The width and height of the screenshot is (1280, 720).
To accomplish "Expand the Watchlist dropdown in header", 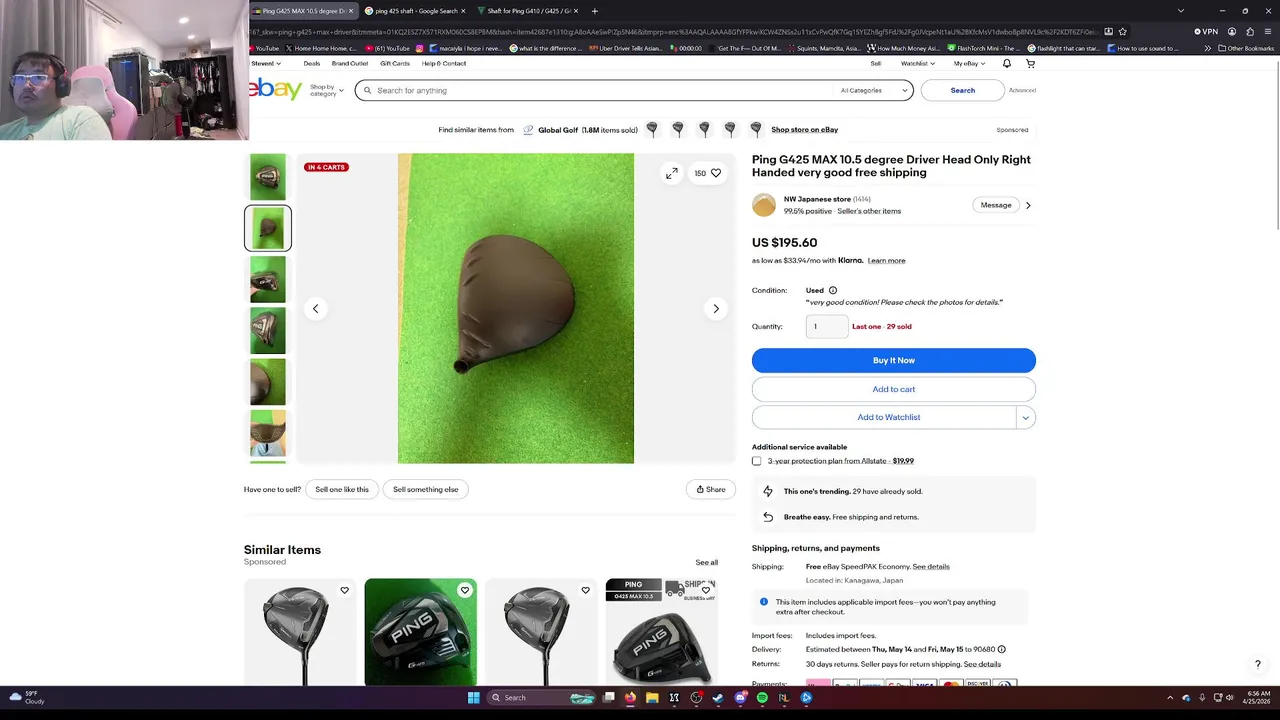I will [x=918, y=63].
